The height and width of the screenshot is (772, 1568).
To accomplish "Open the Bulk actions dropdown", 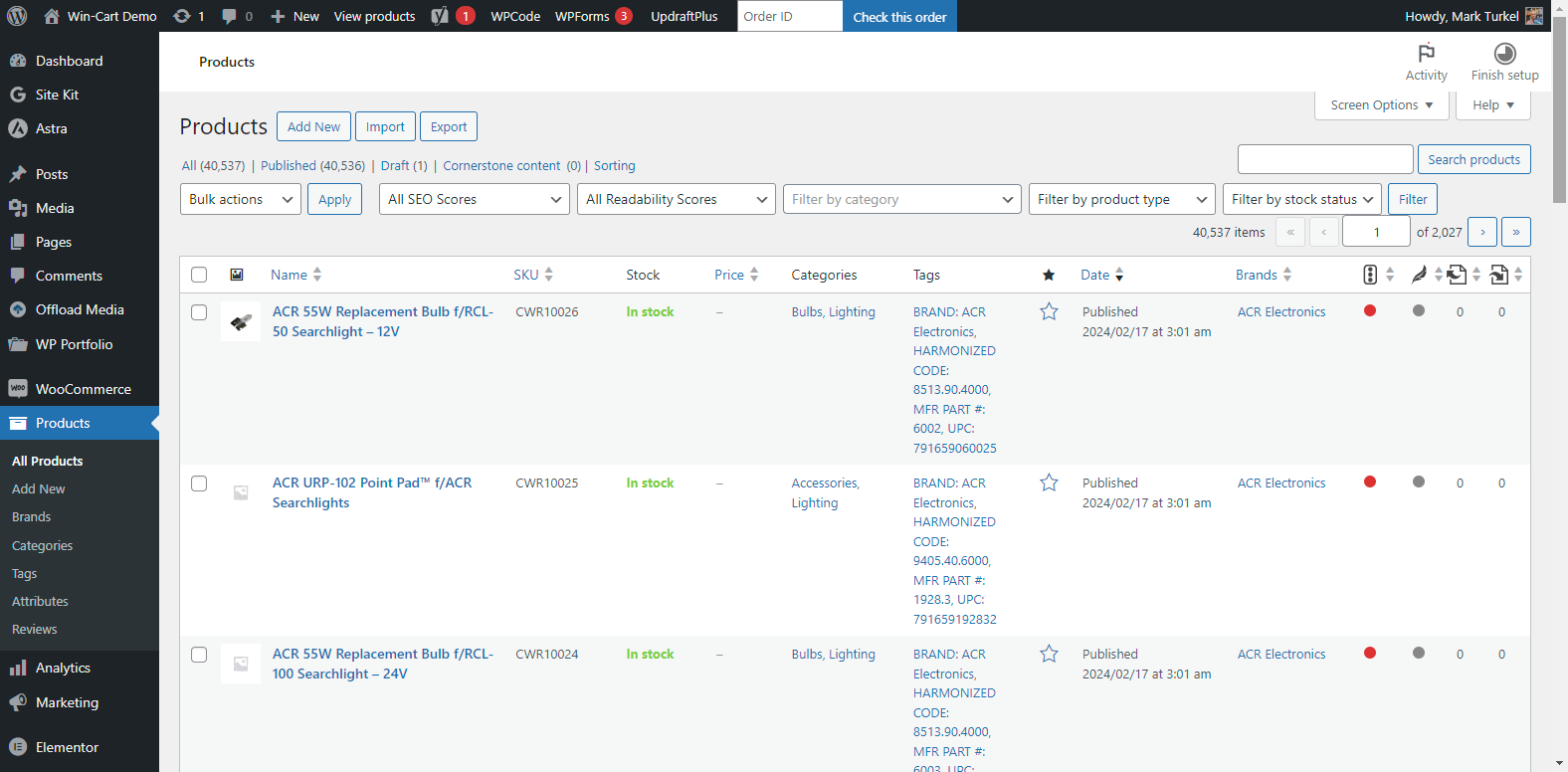I will pos(241,199).
